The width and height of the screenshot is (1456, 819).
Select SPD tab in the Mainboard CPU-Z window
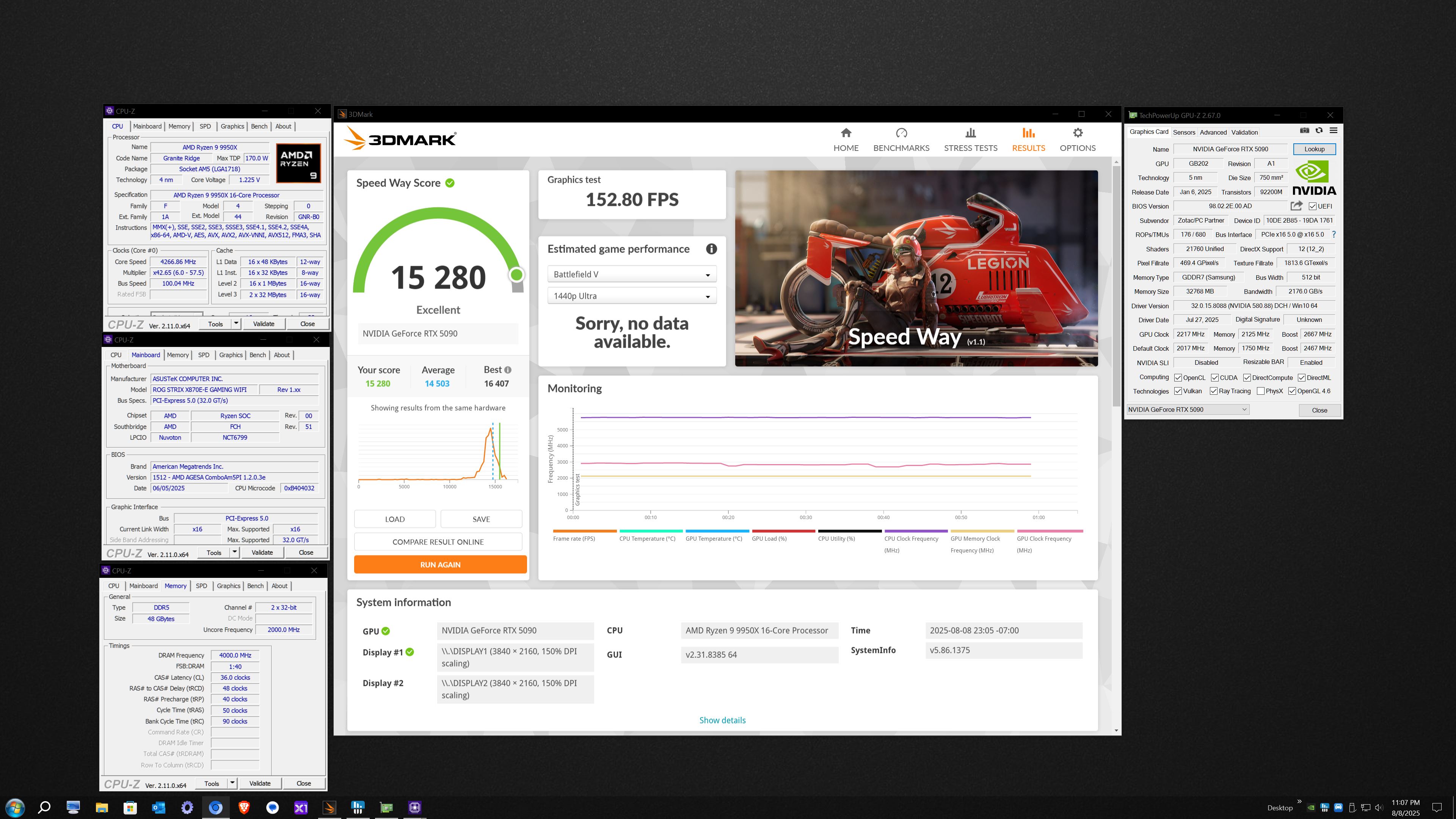(204, 355)
